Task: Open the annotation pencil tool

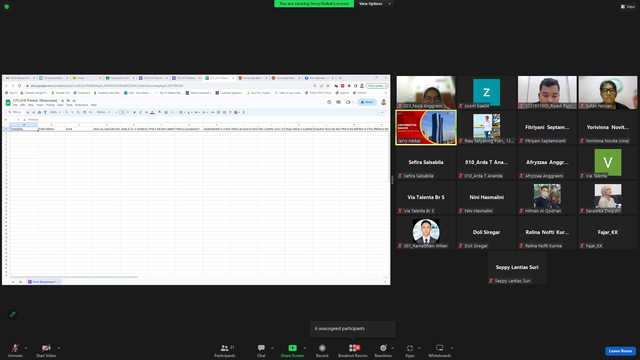Action: tap(13, 314)
